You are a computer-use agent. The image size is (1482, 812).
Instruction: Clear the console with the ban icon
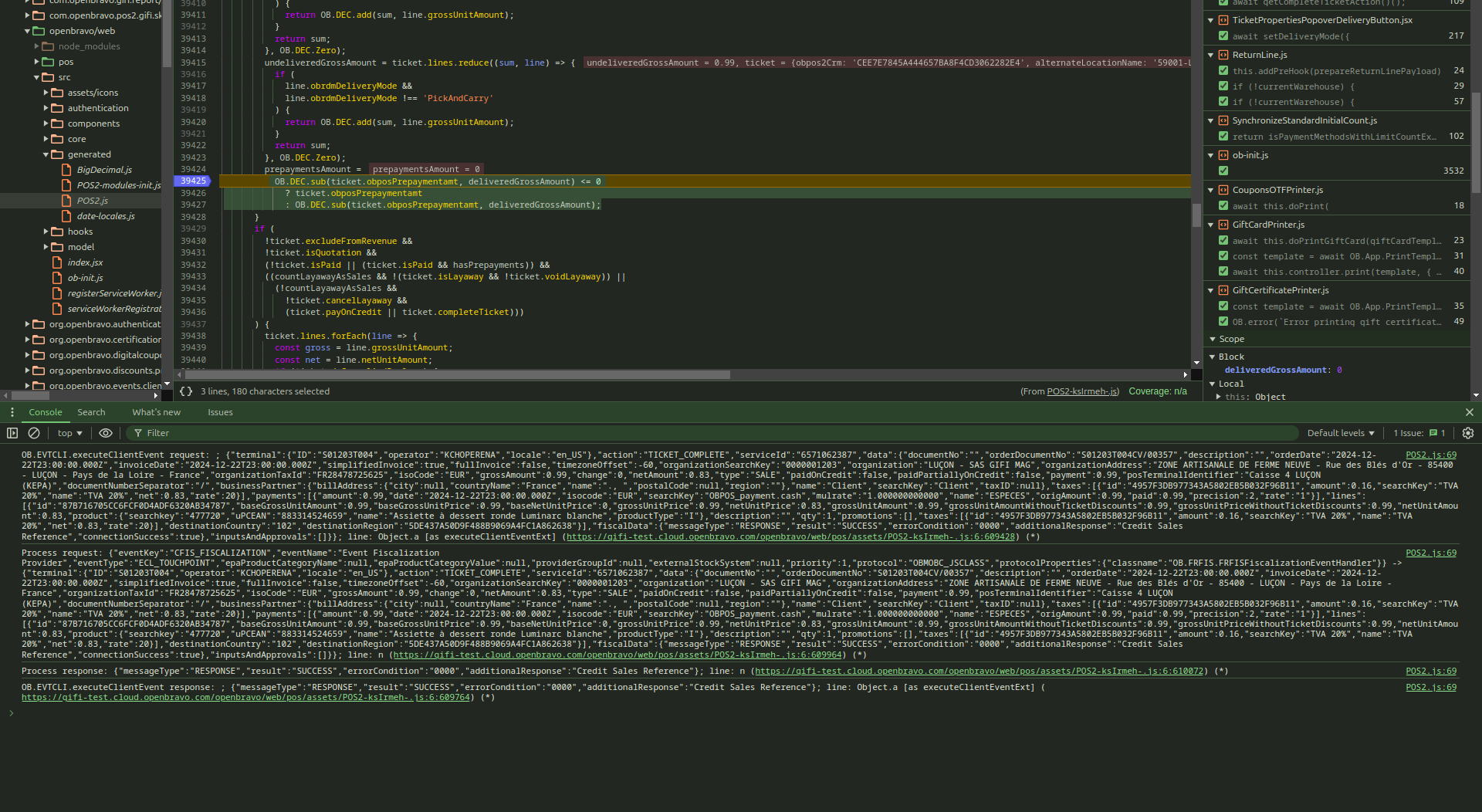tap(34, 433)
